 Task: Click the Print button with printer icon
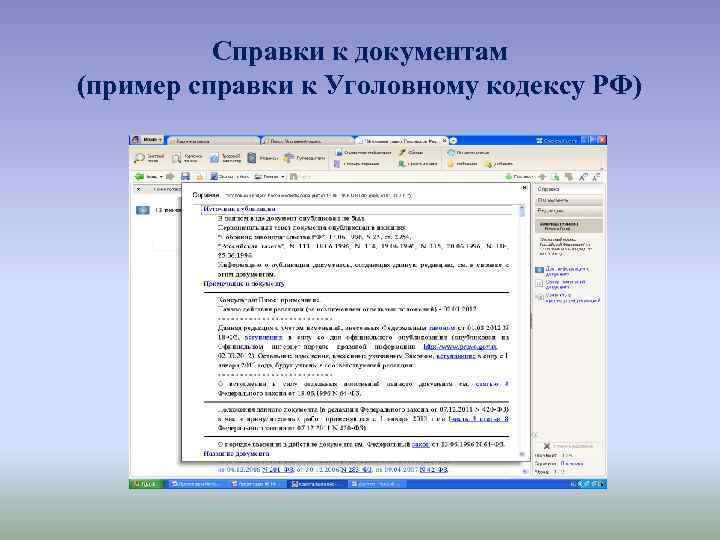click(266, 176)
